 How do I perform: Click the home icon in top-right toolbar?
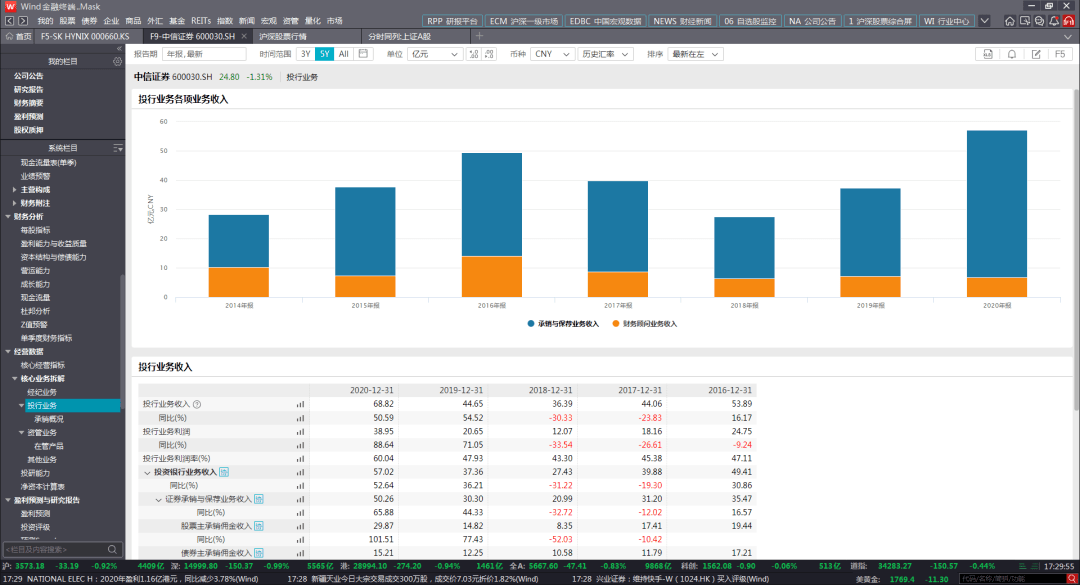1010,20
